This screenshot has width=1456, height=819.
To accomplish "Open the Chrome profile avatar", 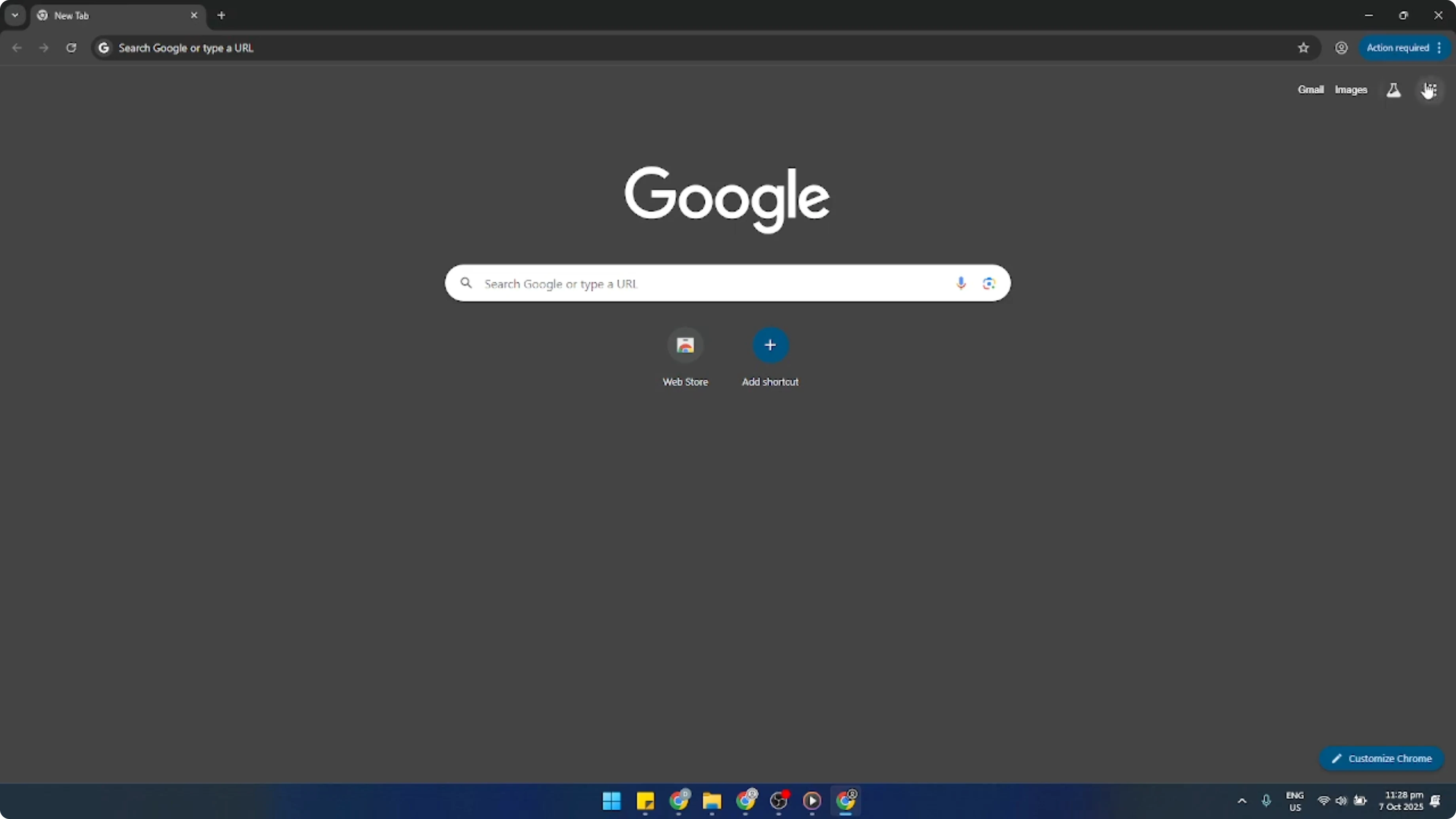I will 1341,48.
